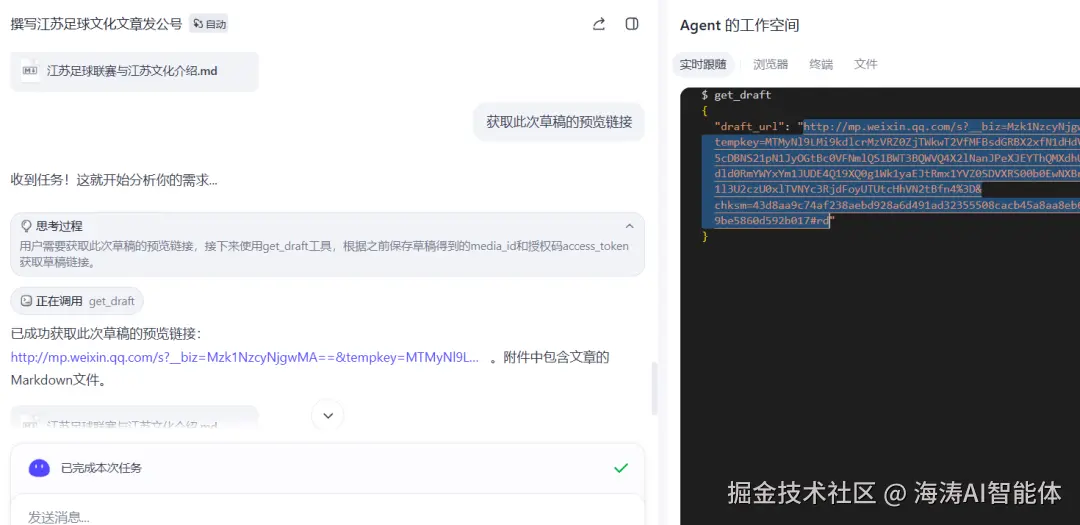Click the 收到任务 response text line

(x=114, y=181)
